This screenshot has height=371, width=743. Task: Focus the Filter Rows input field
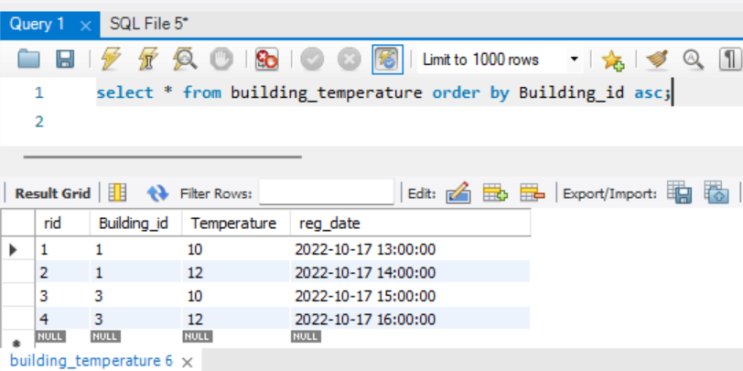tap(326, 192)
